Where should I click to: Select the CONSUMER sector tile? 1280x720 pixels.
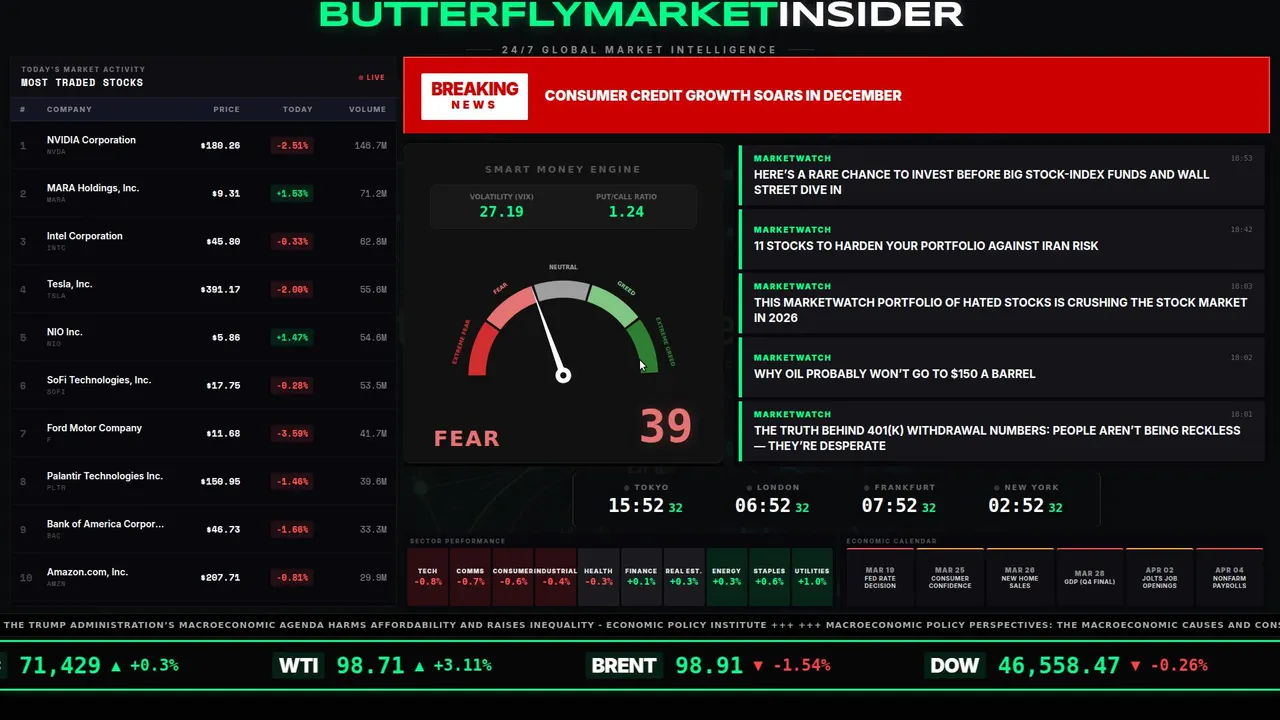[513, 577]
